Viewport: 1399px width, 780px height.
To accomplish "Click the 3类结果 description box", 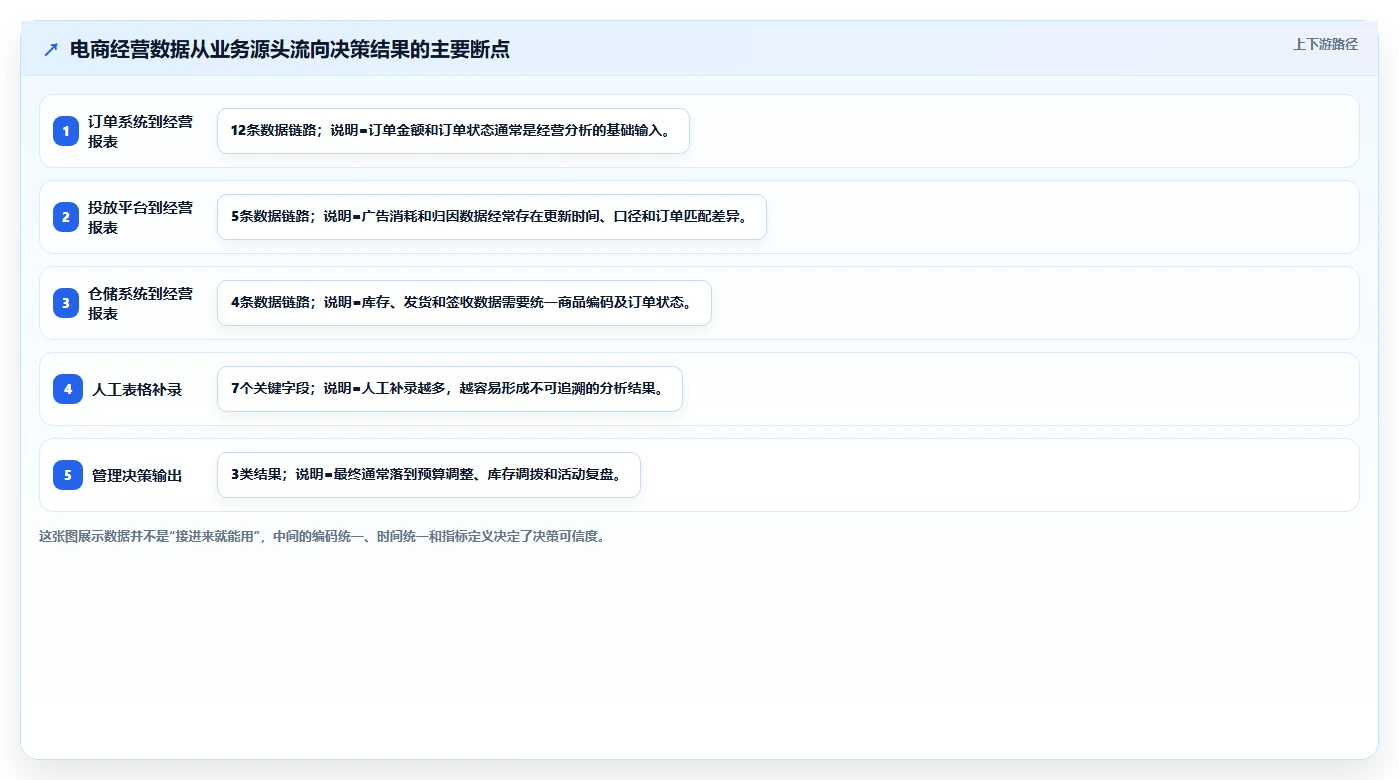I will click(x=428, y=475).
